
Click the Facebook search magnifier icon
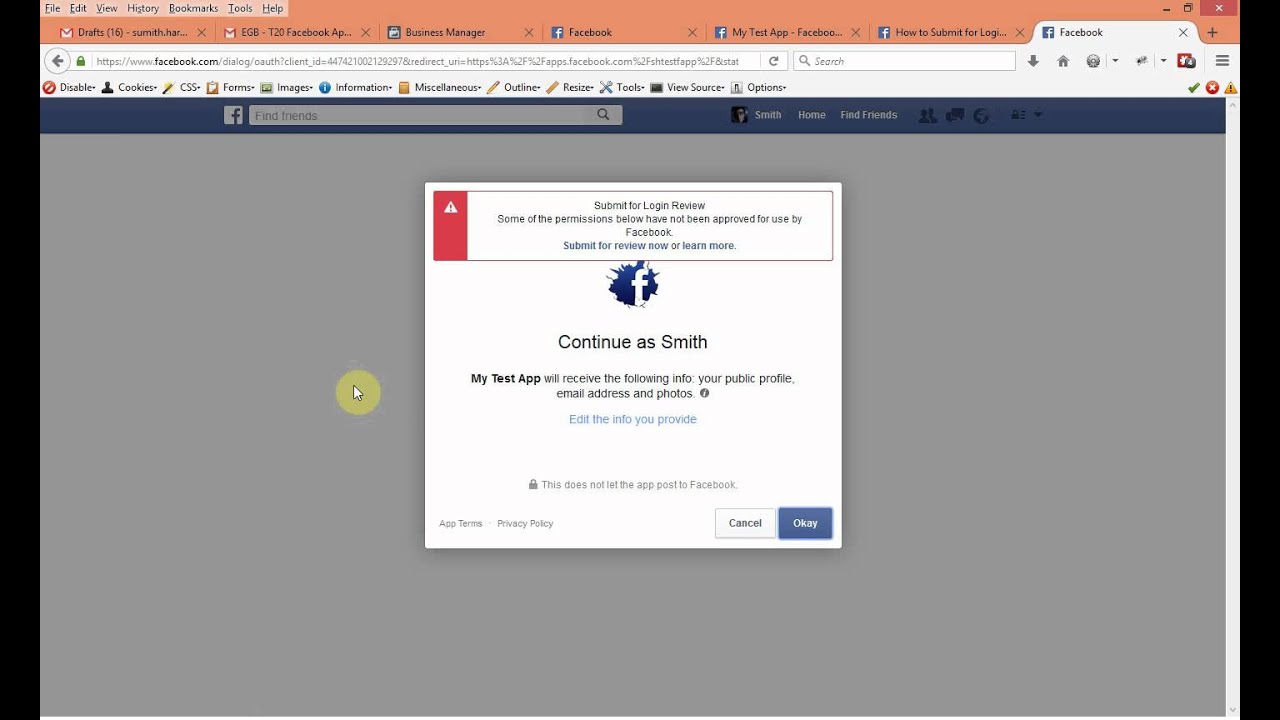coord(603,115)
